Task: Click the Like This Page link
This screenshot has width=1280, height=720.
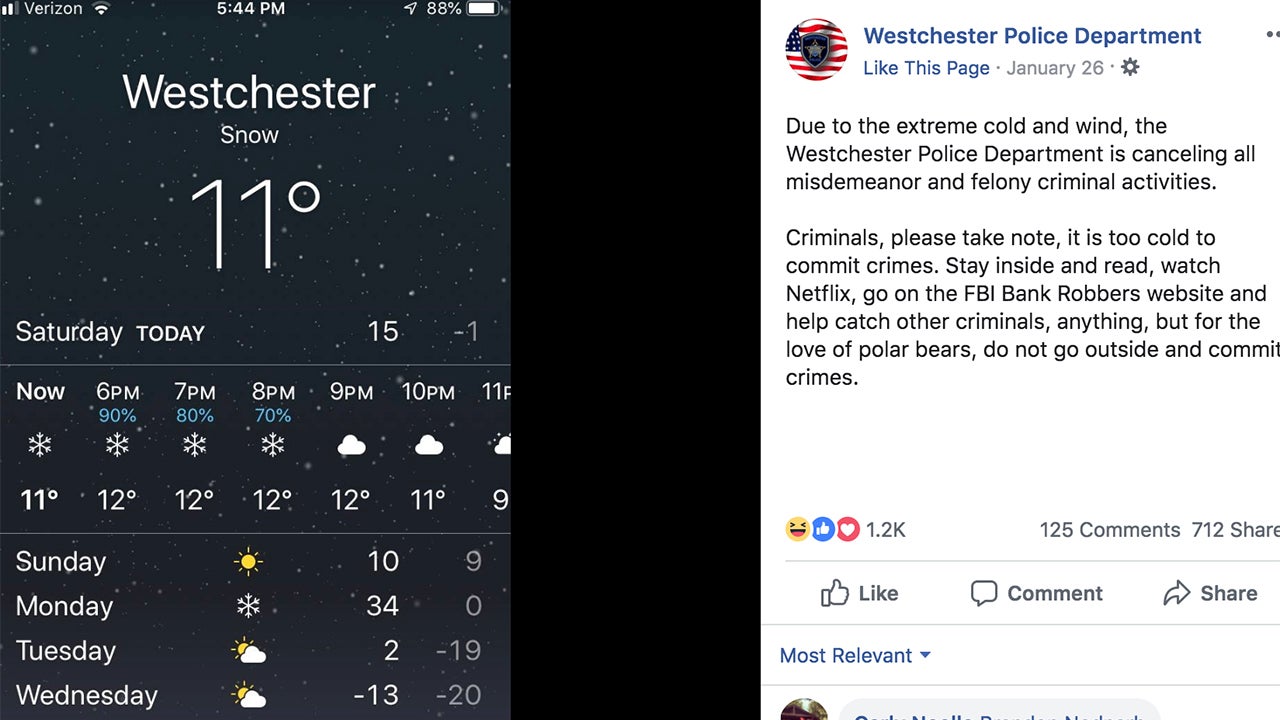Action: [926, 68]
